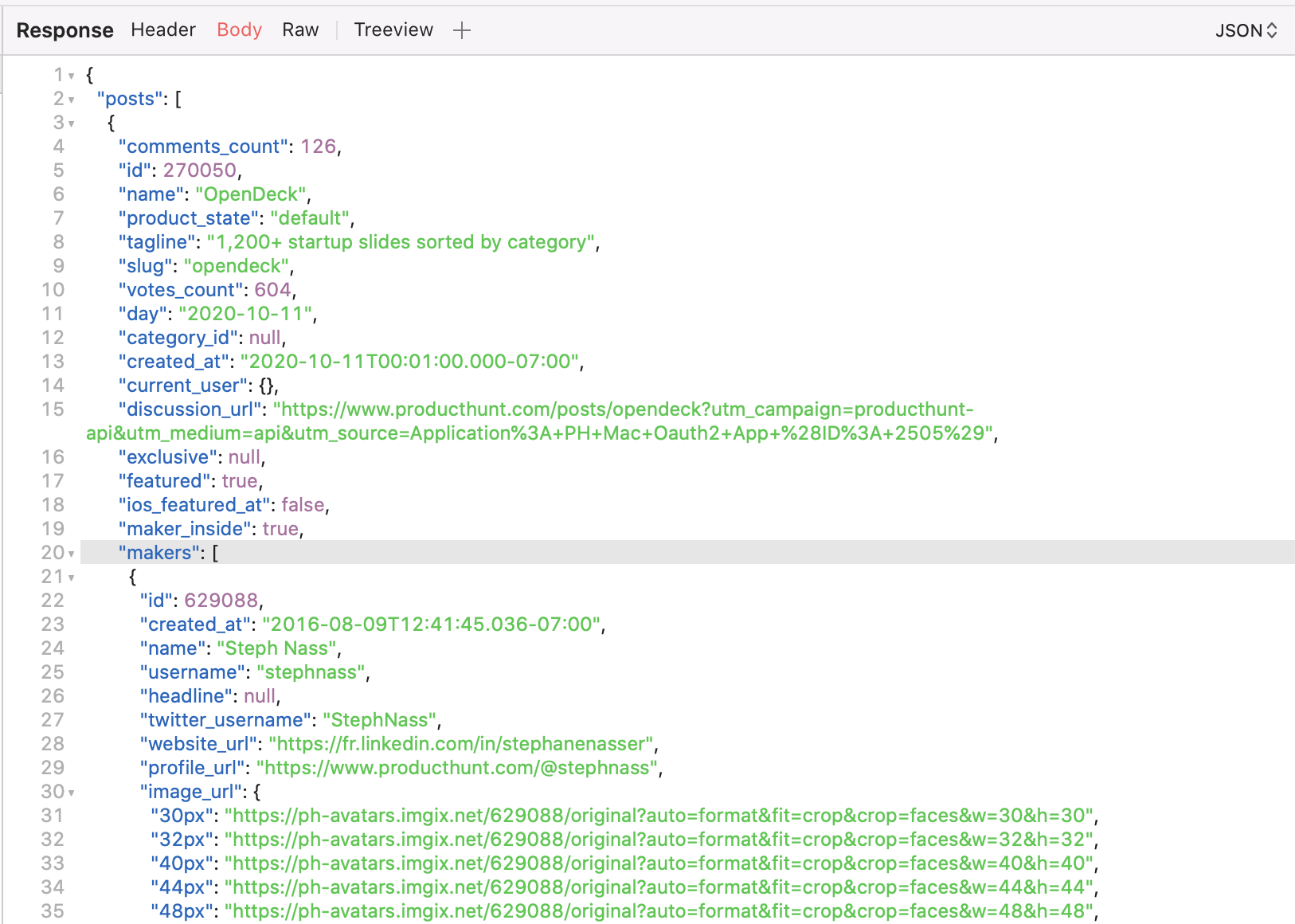This screenshot has width=1295, height=924.
Task: Collapse the posts array
Action: [72, 99]
